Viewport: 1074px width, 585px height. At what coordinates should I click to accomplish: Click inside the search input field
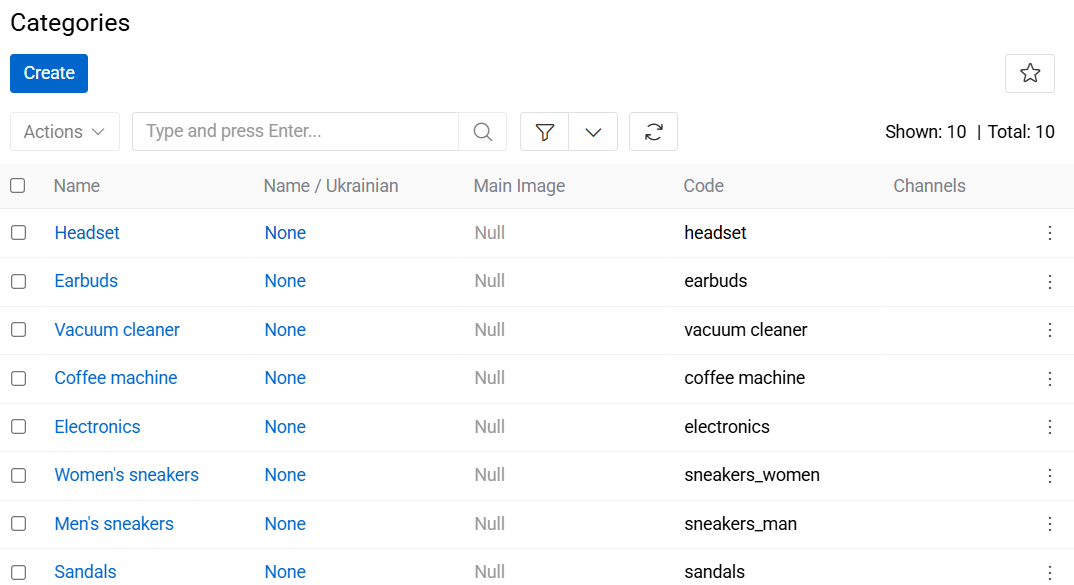tap(295, 131)
